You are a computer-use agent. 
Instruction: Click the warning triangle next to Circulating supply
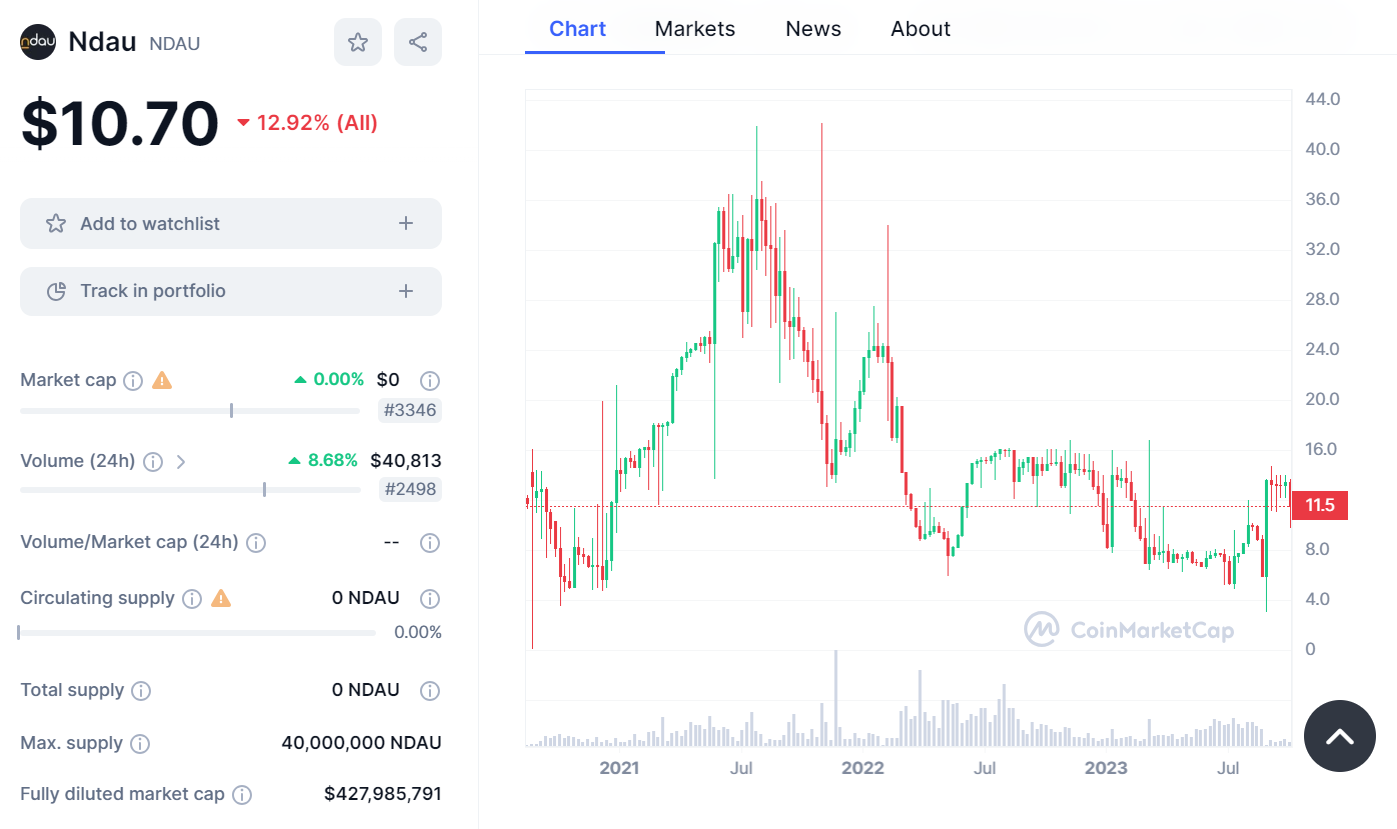[x=221, y=598]
